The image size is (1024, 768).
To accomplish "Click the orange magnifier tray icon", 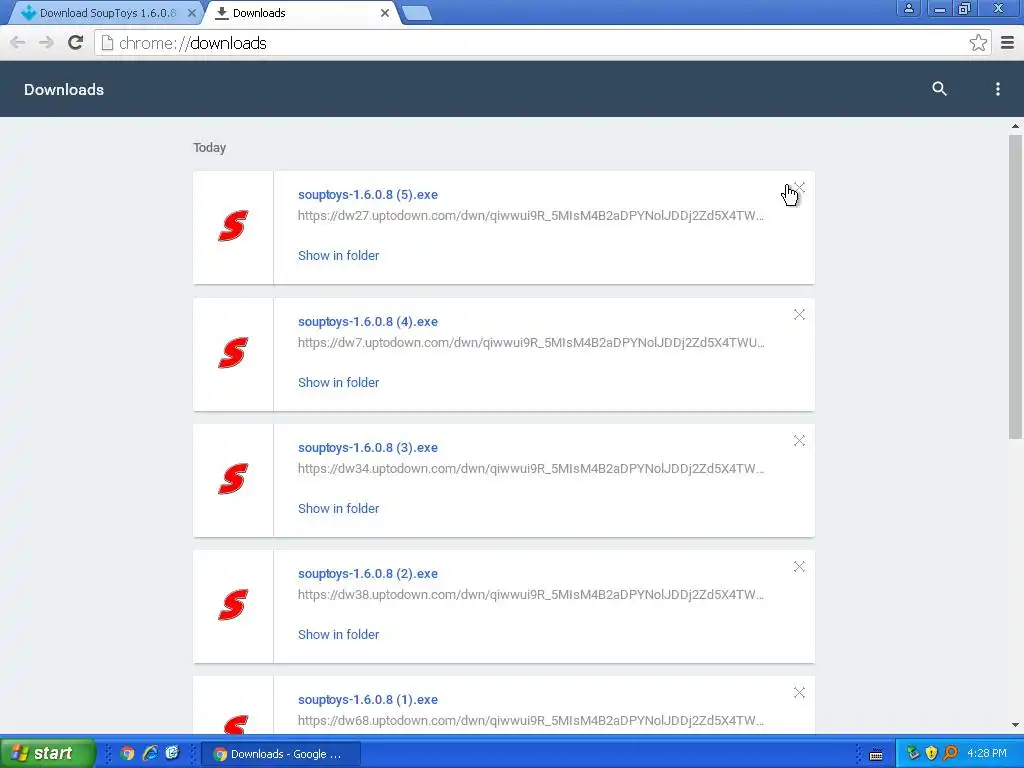I will [951, 754].
